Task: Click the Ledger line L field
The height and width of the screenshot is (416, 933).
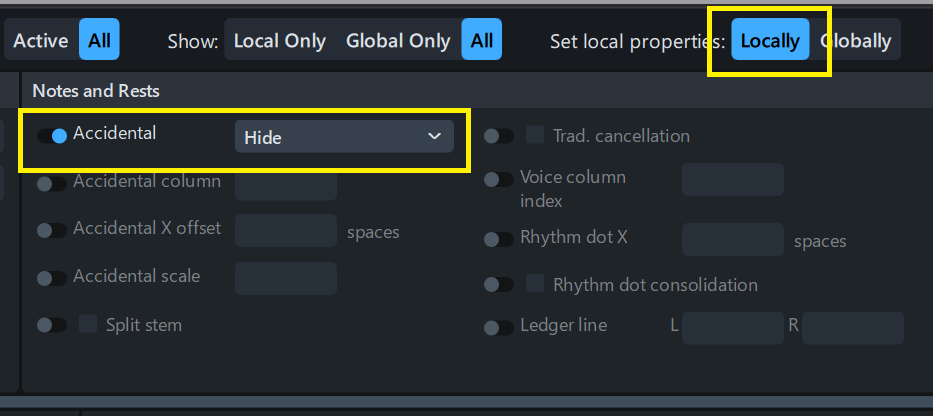Action: [733, 328]
